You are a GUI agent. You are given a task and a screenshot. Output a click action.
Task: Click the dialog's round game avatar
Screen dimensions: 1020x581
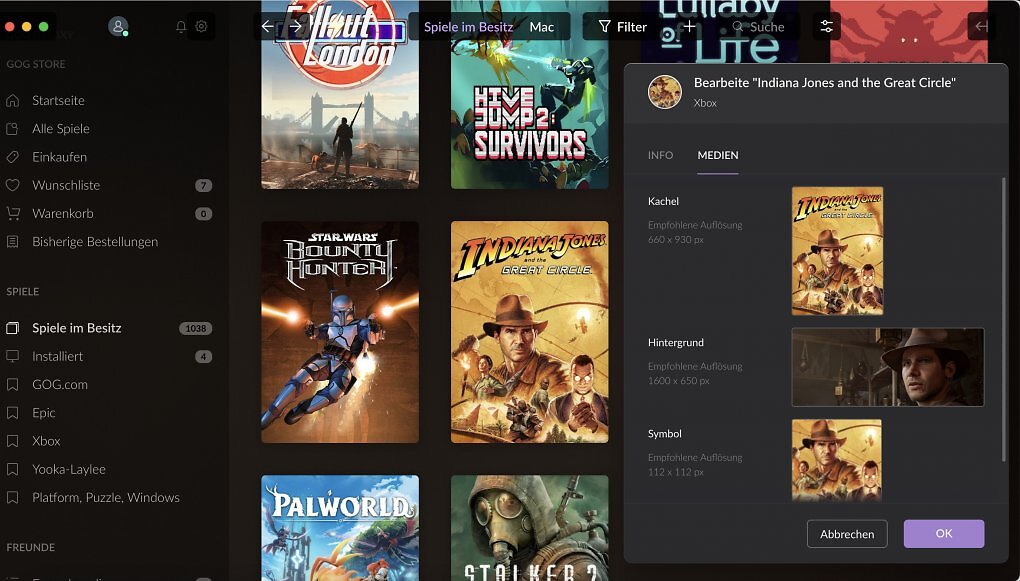664,92
